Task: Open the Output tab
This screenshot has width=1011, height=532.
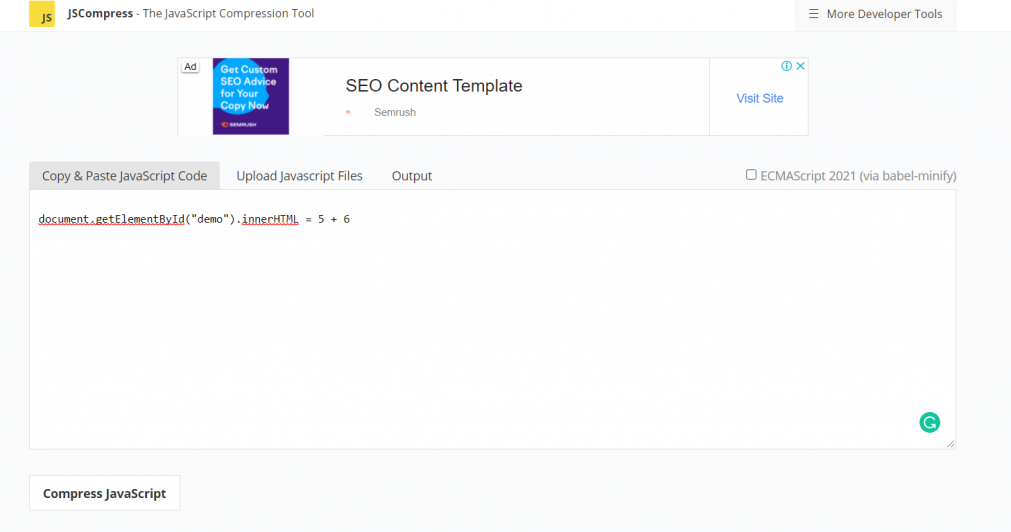Action: pos(412,176)
